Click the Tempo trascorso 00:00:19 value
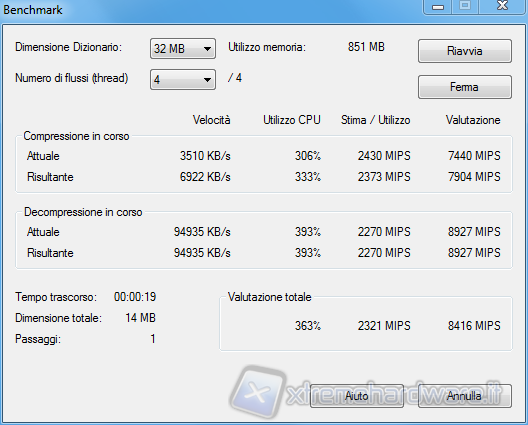 [x=135, y=297]
